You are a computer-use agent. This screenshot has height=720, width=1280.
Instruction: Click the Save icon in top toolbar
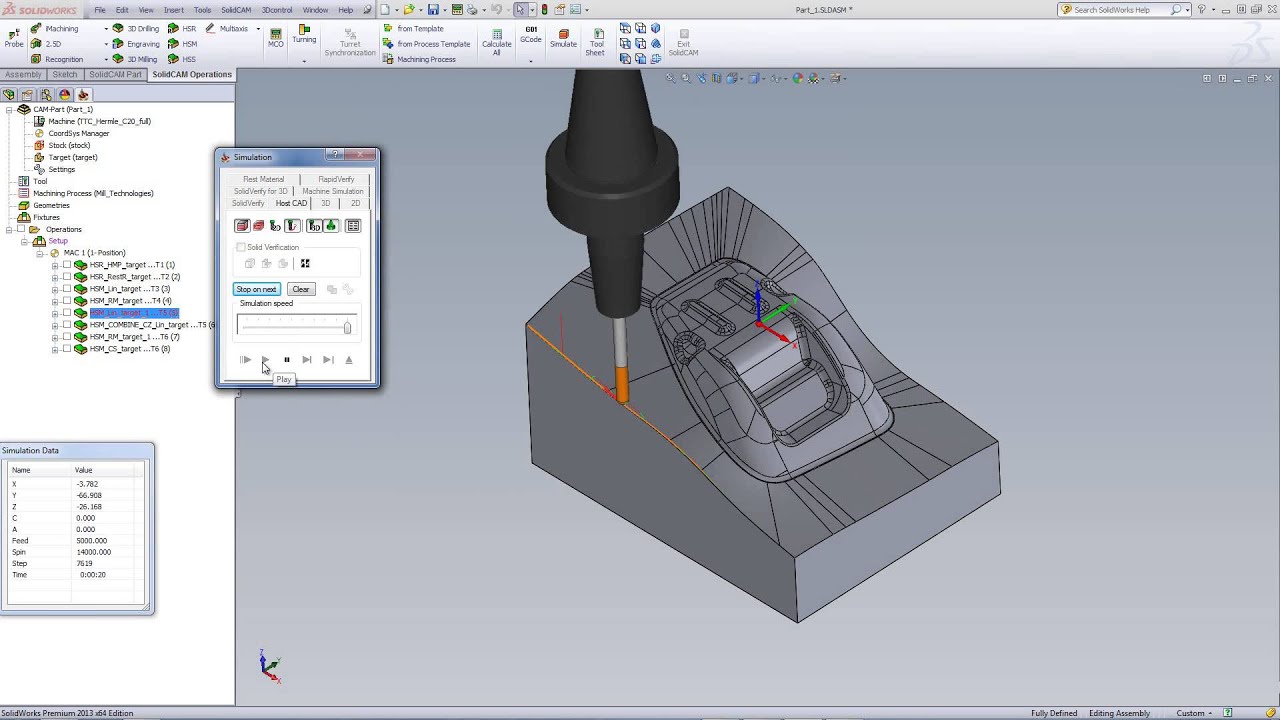tap(433, 10)
